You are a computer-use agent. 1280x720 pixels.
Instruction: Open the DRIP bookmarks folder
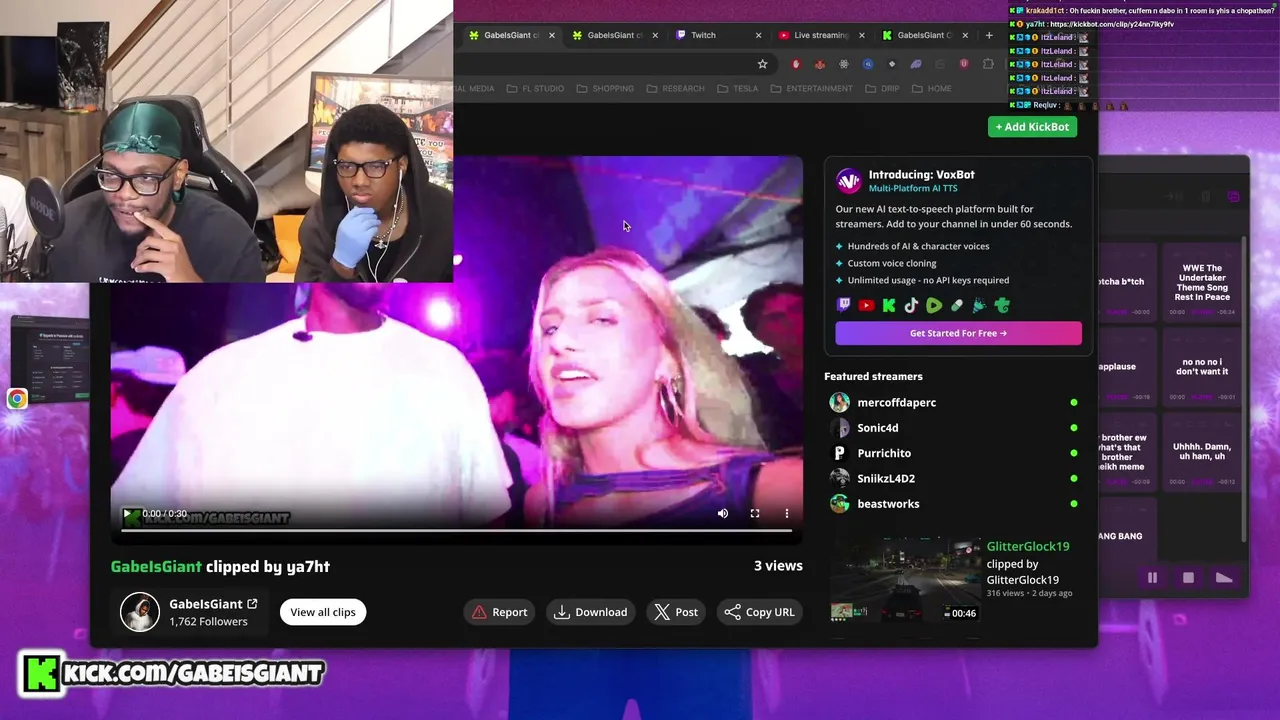pyautogui.click(x=881, y=89)
